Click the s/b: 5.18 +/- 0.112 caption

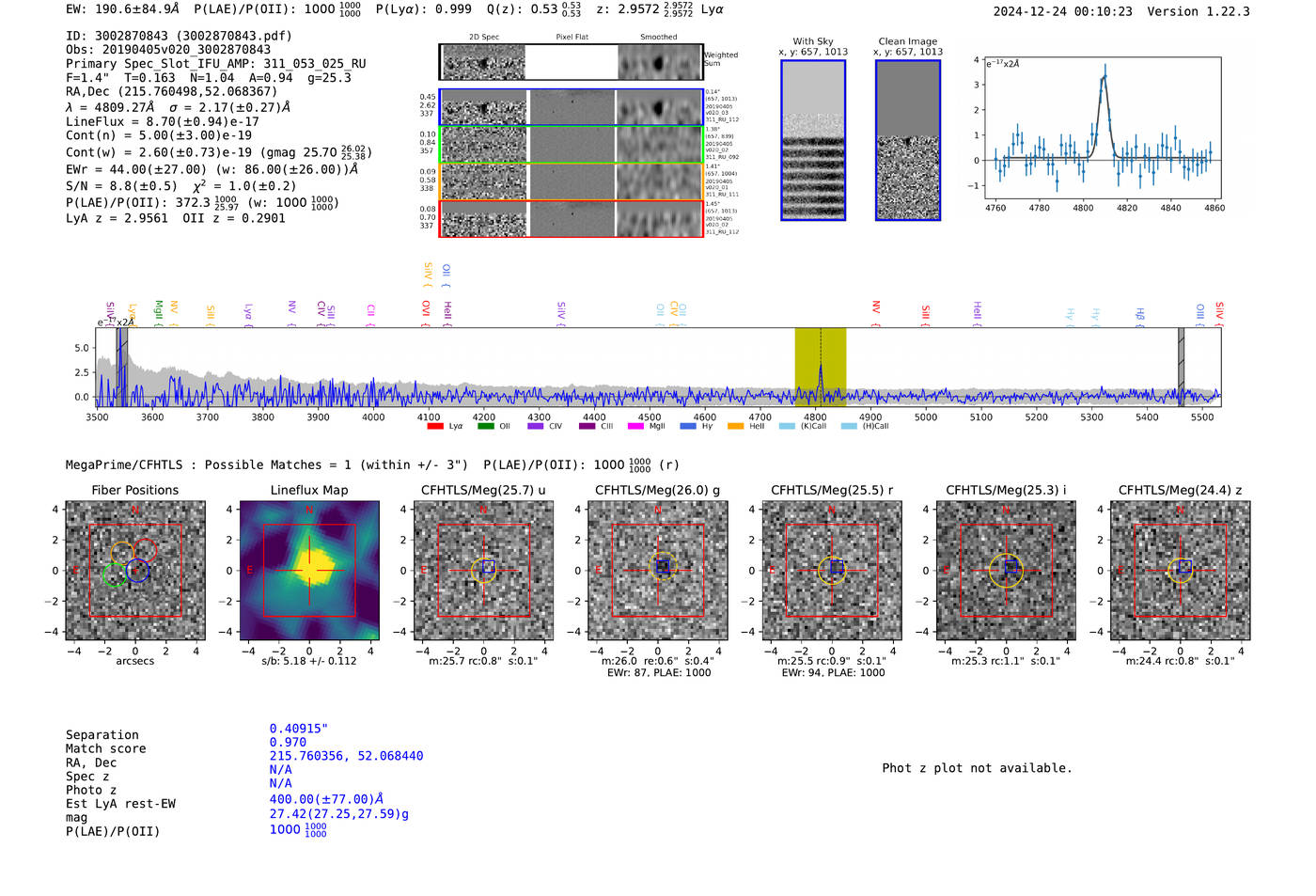pyautogui.click(x=309, y=661)
